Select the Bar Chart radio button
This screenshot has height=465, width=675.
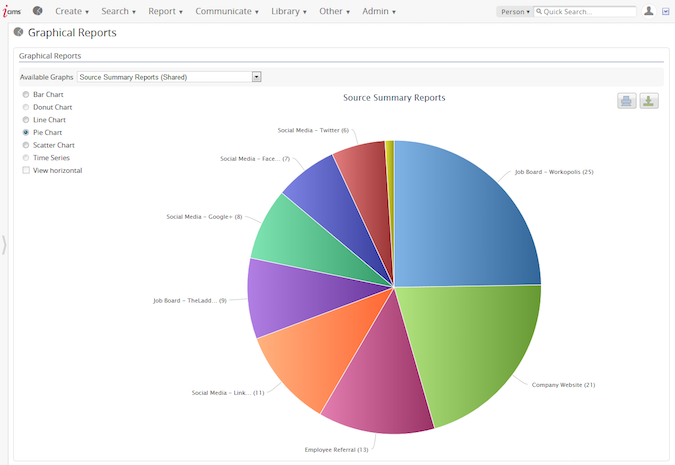click(x=26, y=94)
